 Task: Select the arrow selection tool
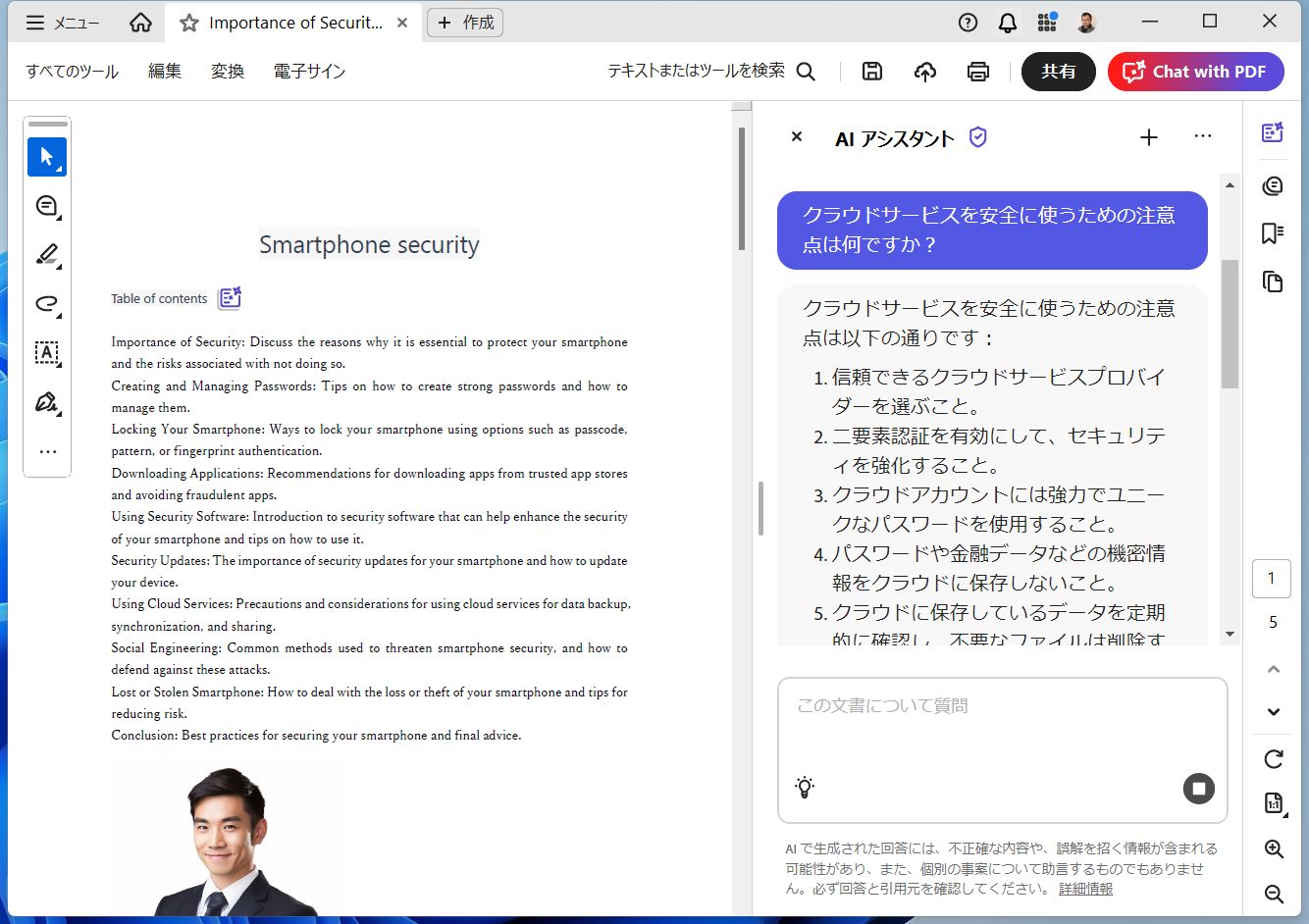[46, 157]
